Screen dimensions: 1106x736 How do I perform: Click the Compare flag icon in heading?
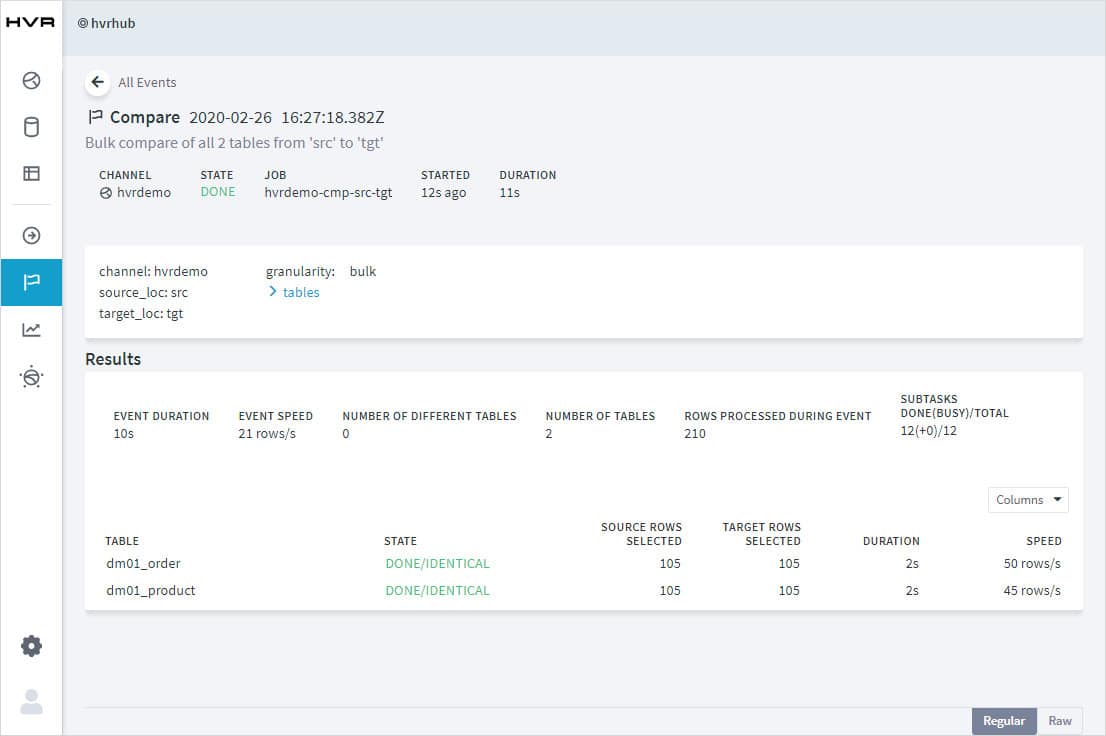(x=95, y=116)
